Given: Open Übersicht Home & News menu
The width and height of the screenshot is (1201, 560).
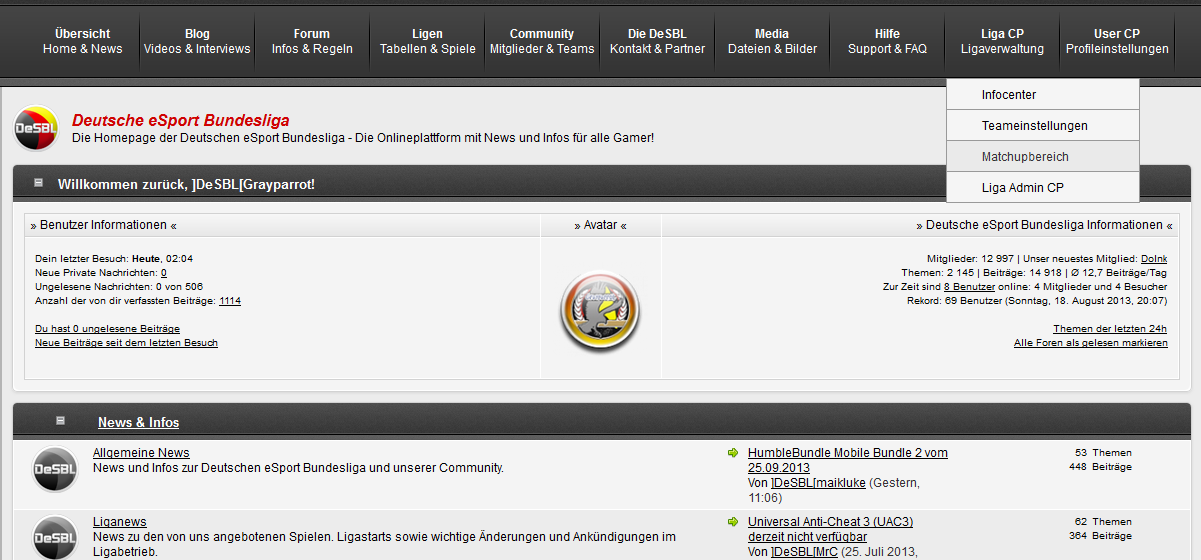Looking at the screenshot, I should (83, 41).
